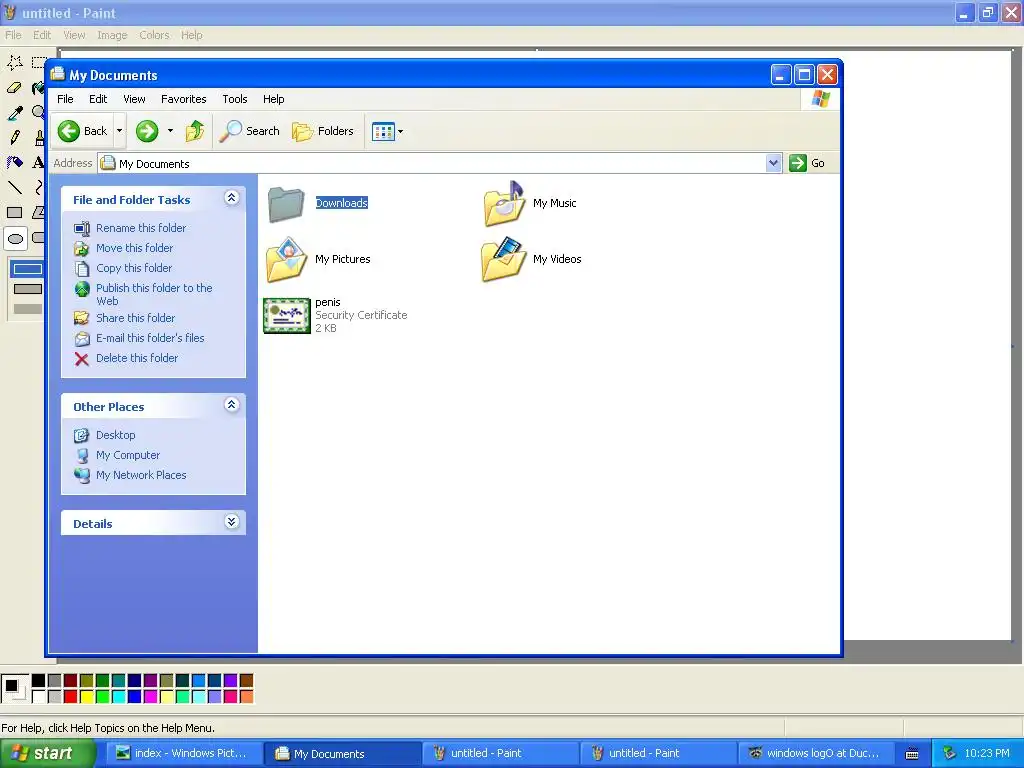1024x768 pixels.
Task: Open the Colors menu in Paint
Action: coord(154,35)
